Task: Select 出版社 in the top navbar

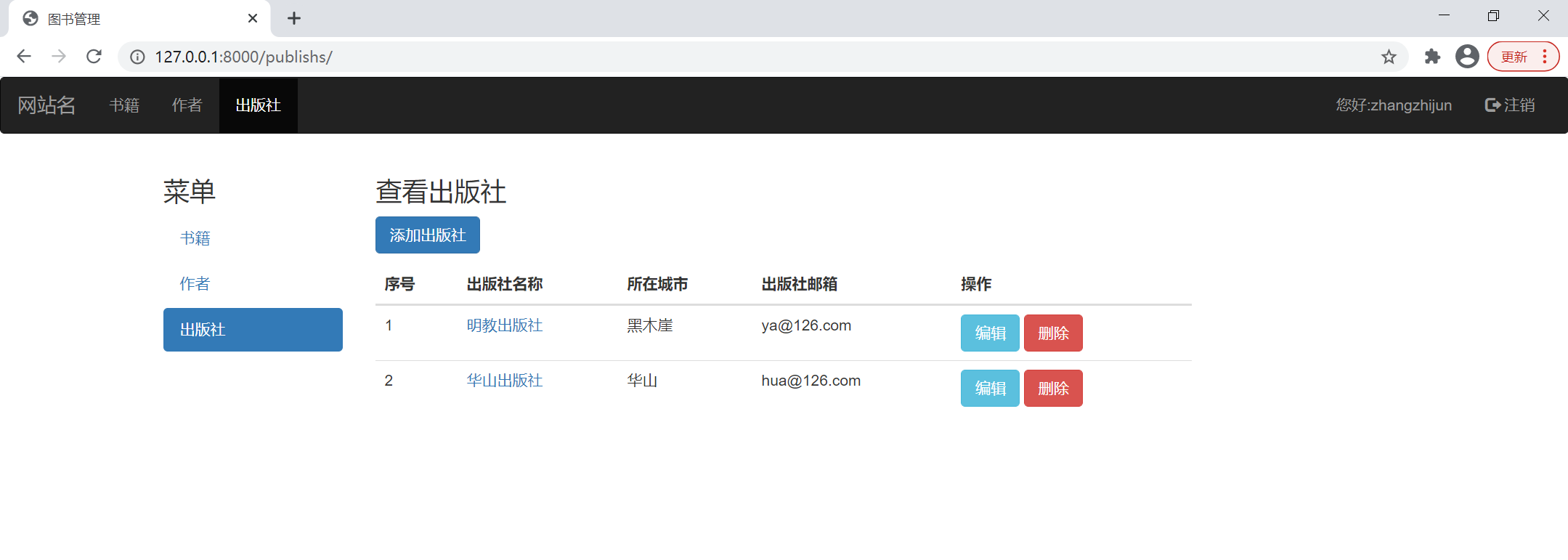Action: point(259,105)
